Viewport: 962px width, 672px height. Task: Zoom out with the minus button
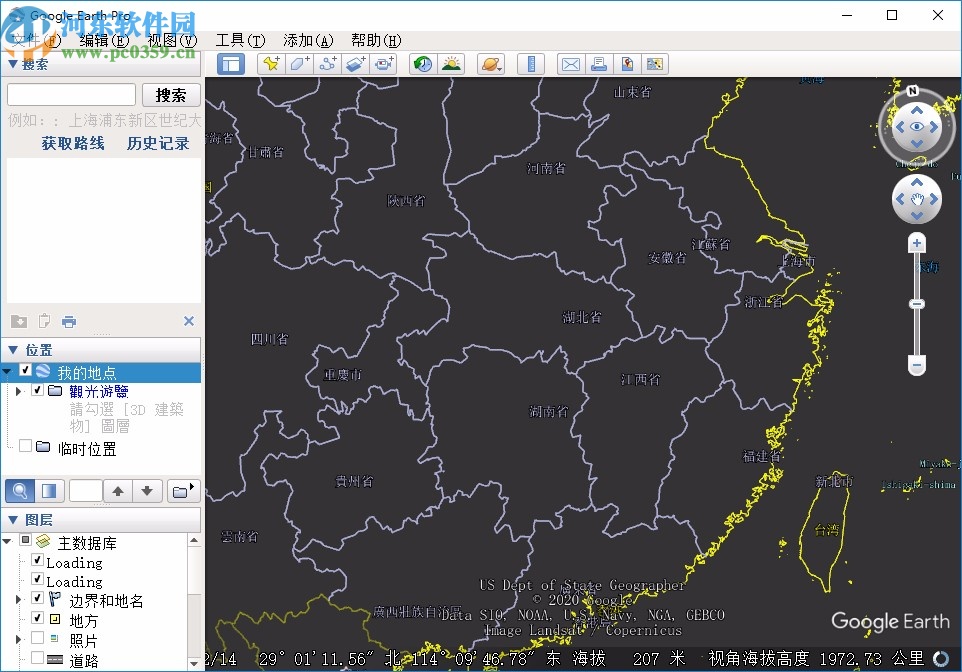(x=917, y=366)
